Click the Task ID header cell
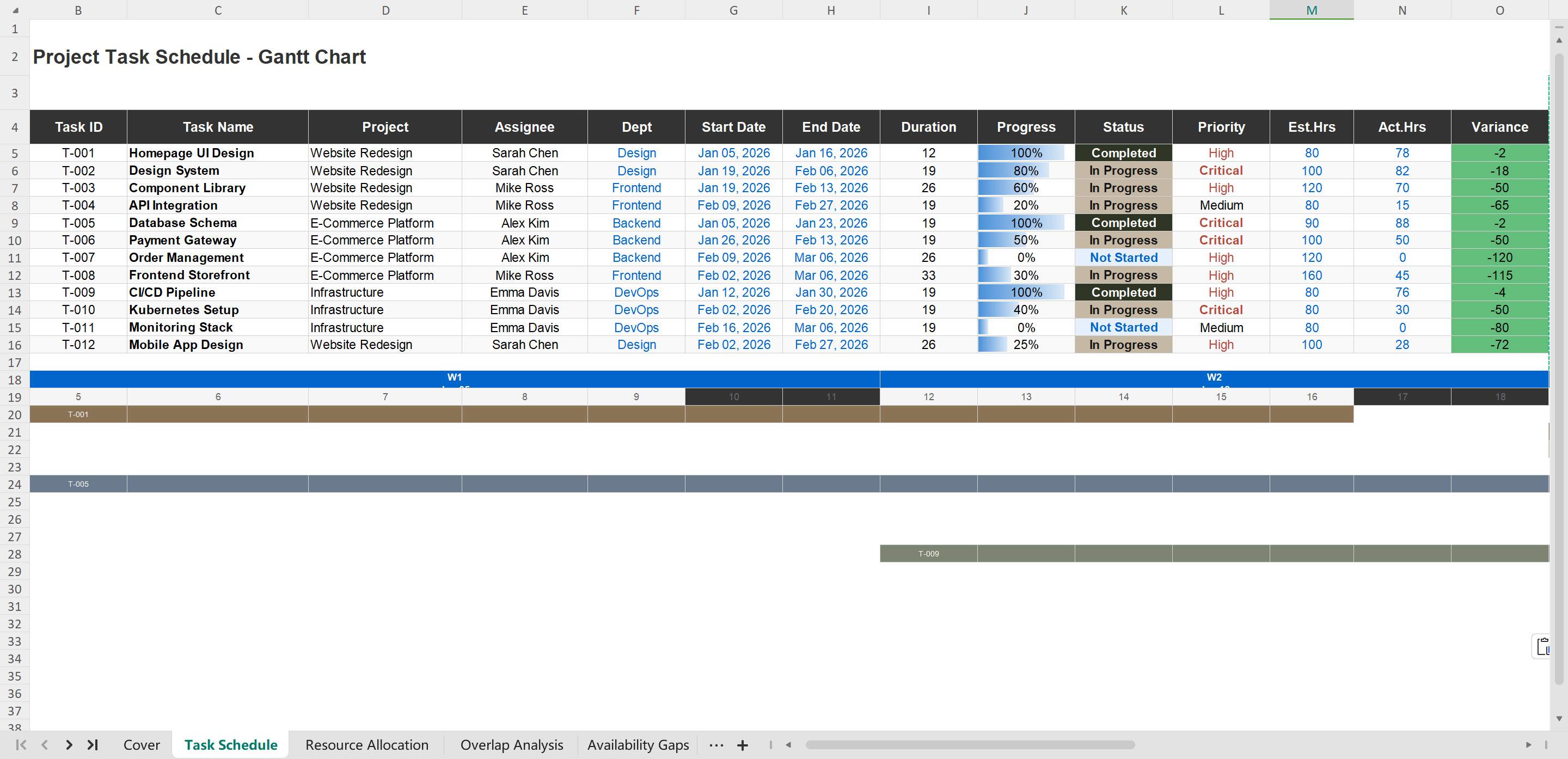 [x=78, y=127]
